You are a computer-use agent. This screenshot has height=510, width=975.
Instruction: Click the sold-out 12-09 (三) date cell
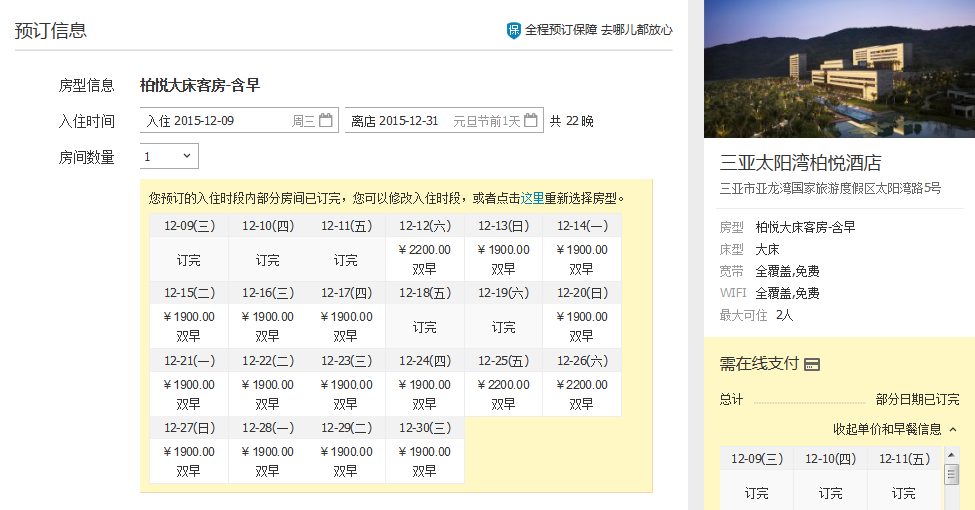coord(189,259)
